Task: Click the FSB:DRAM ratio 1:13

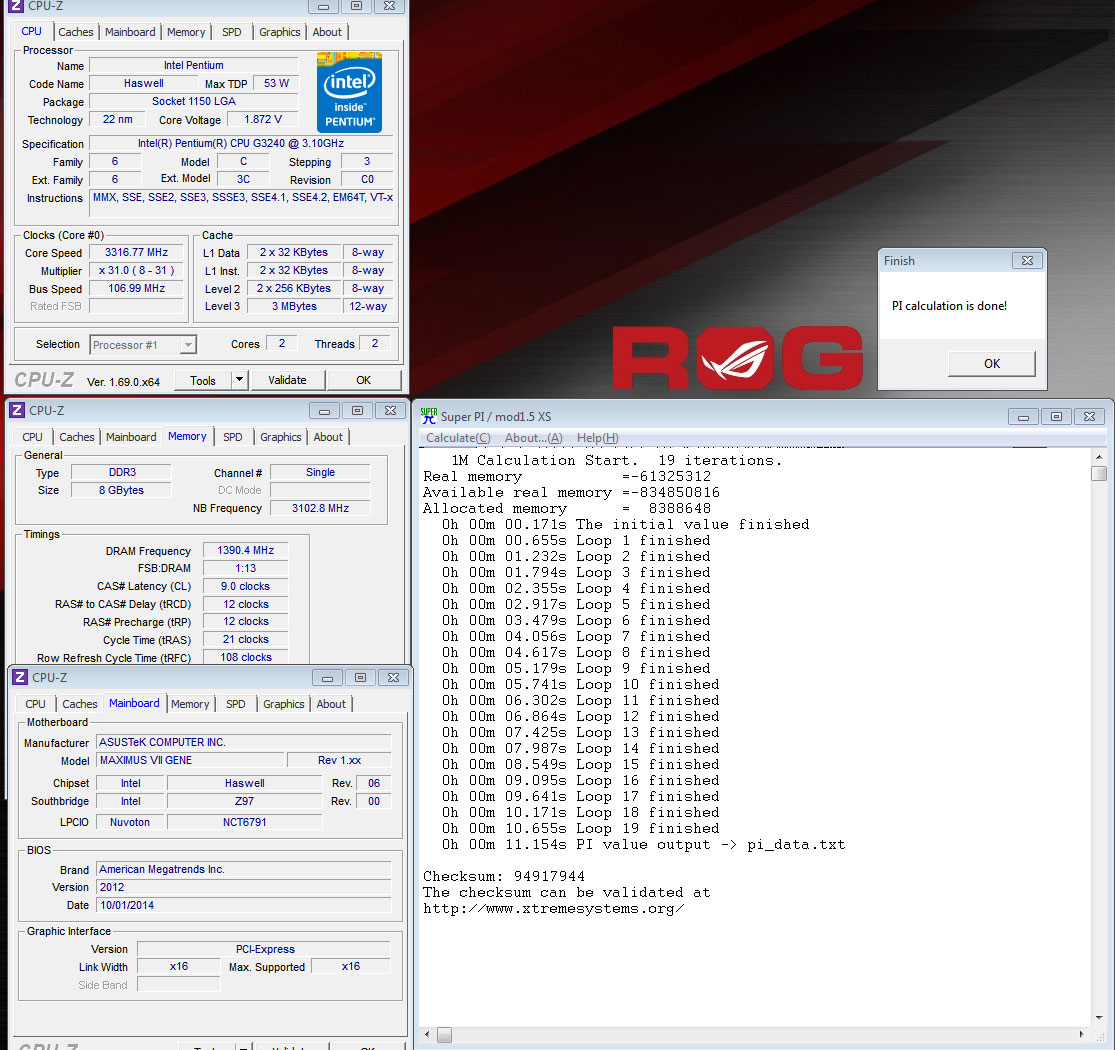Action: [x=245, y=568]
